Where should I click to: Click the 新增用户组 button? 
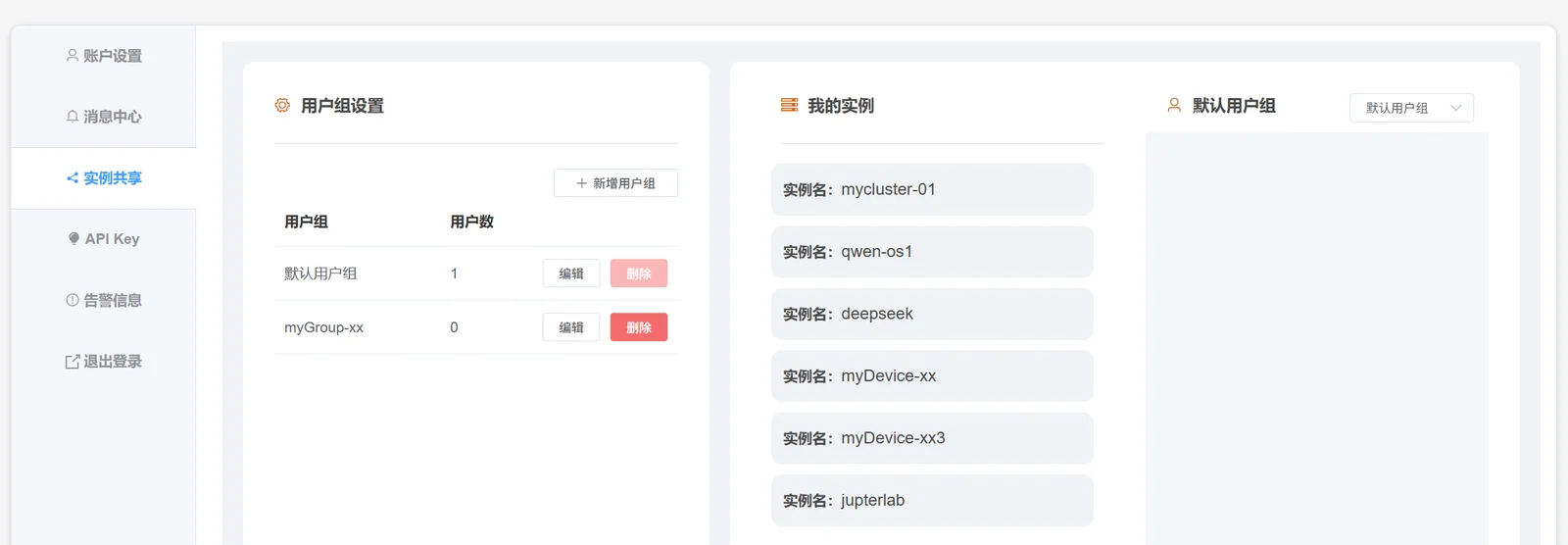pyautogui.click(x=615, y=183)
